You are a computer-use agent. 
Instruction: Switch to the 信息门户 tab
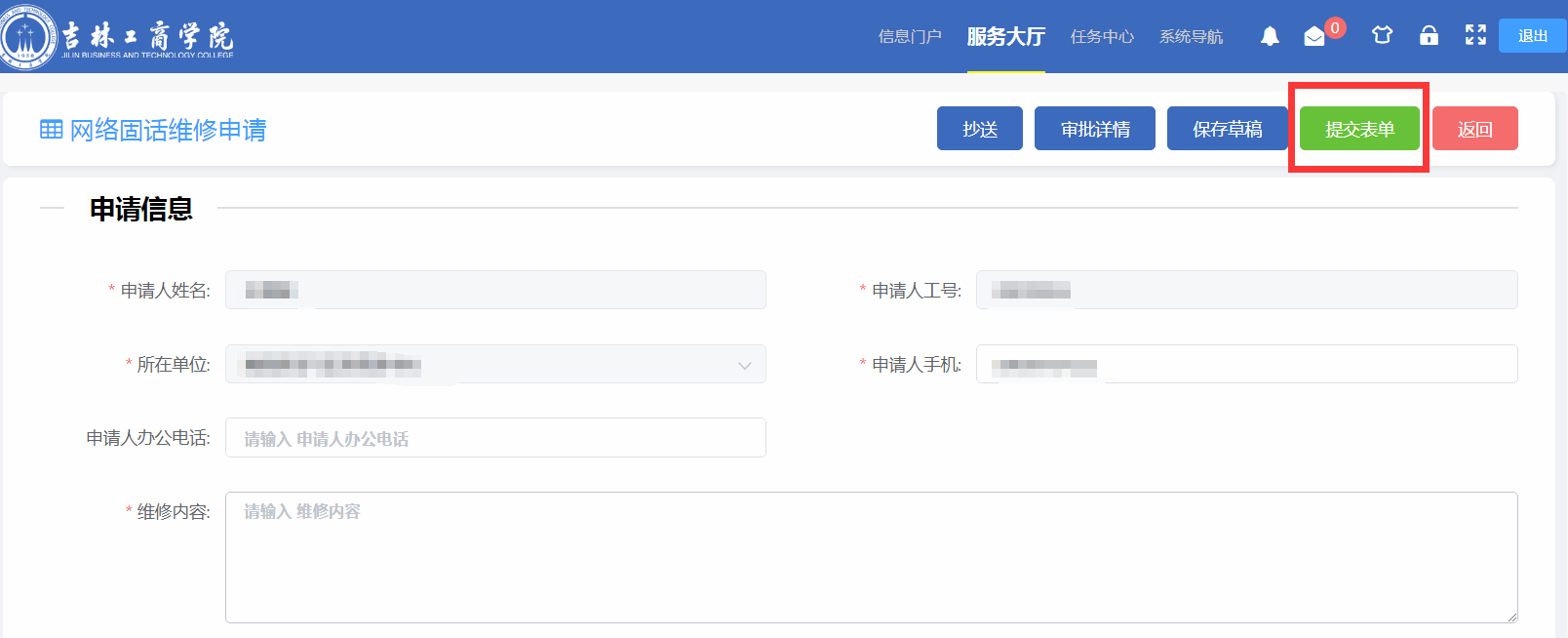point(910,36)
